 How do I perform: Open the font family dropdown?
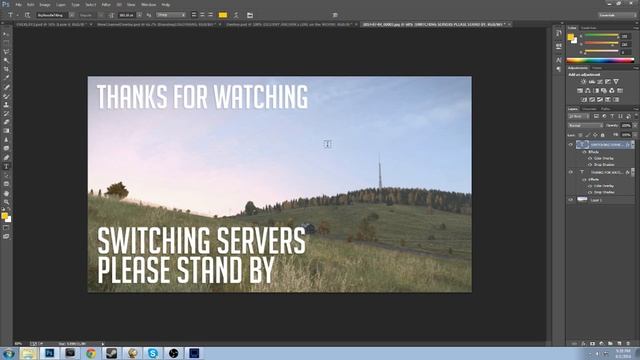click(x=72, y=15)
